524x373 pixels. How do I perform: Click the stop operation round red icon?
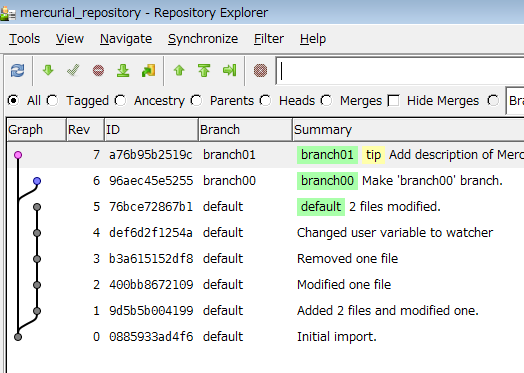click(x=260, y=71)
